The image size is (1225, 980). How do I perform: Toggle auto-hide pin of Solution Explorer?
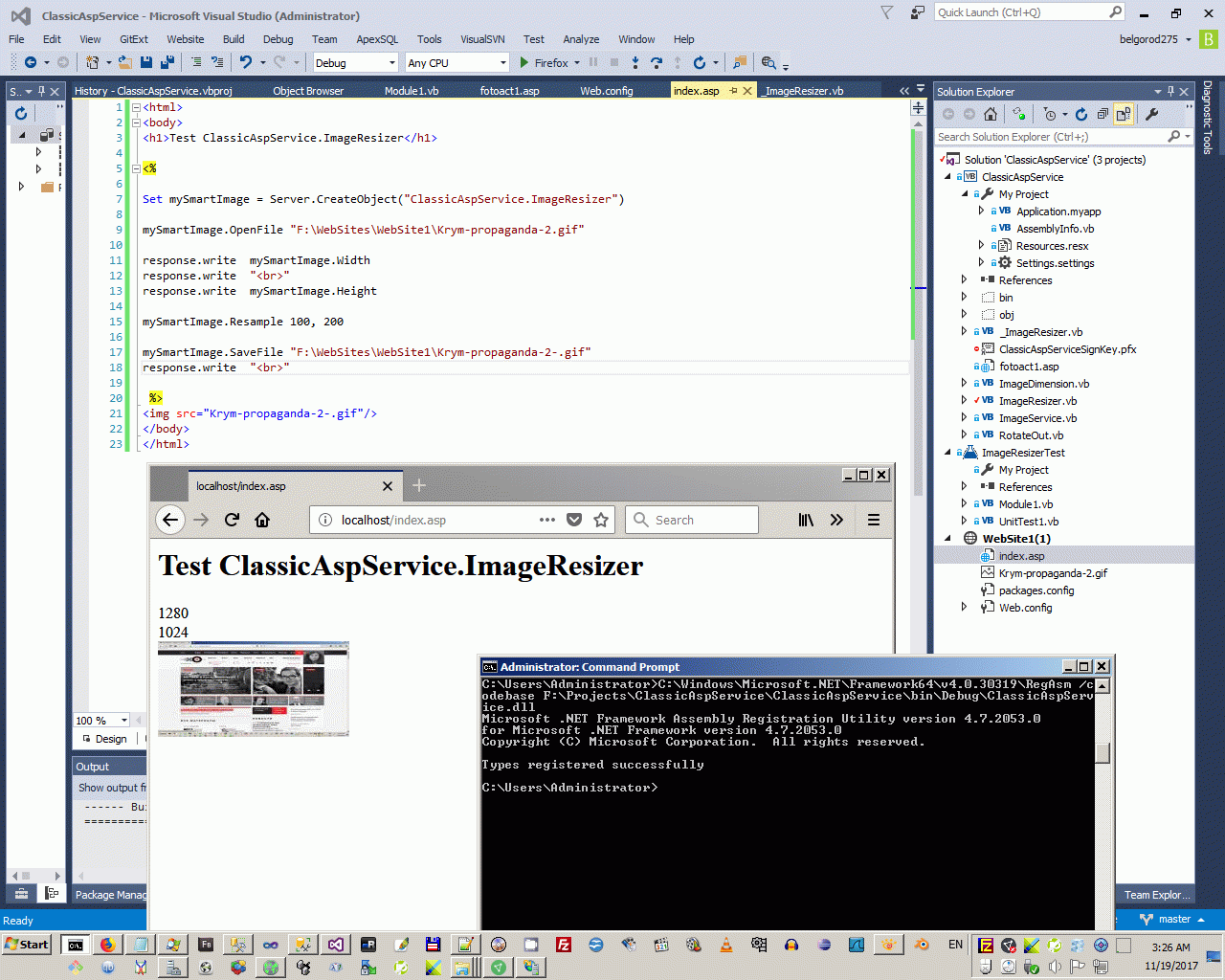[1170, 92]
